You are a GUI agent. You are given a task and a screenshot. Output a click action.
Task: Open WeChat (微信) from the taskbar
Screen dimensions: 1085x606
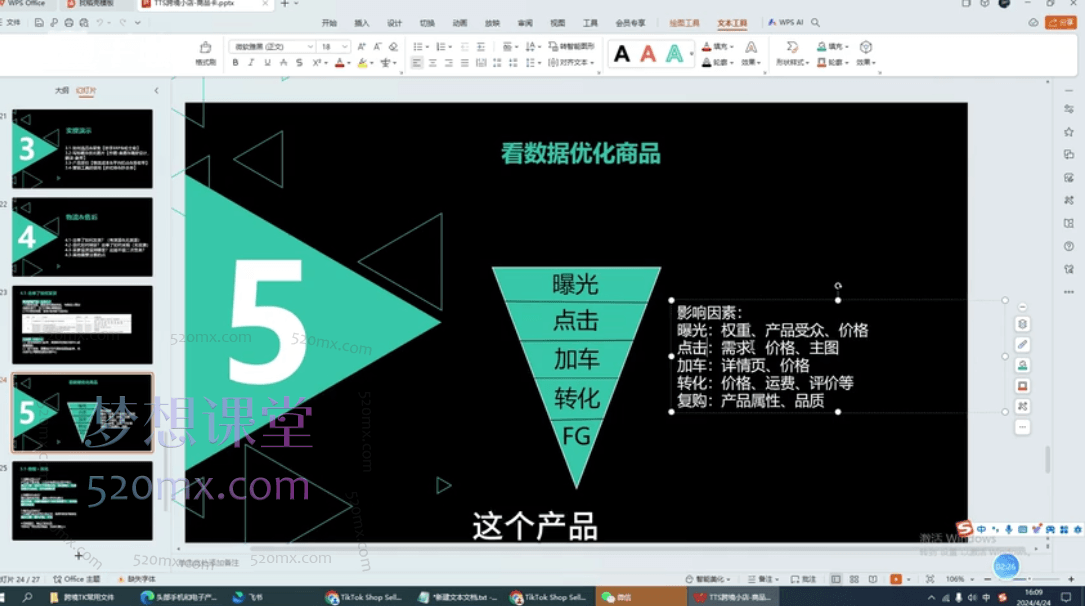[x=618, y=597]
